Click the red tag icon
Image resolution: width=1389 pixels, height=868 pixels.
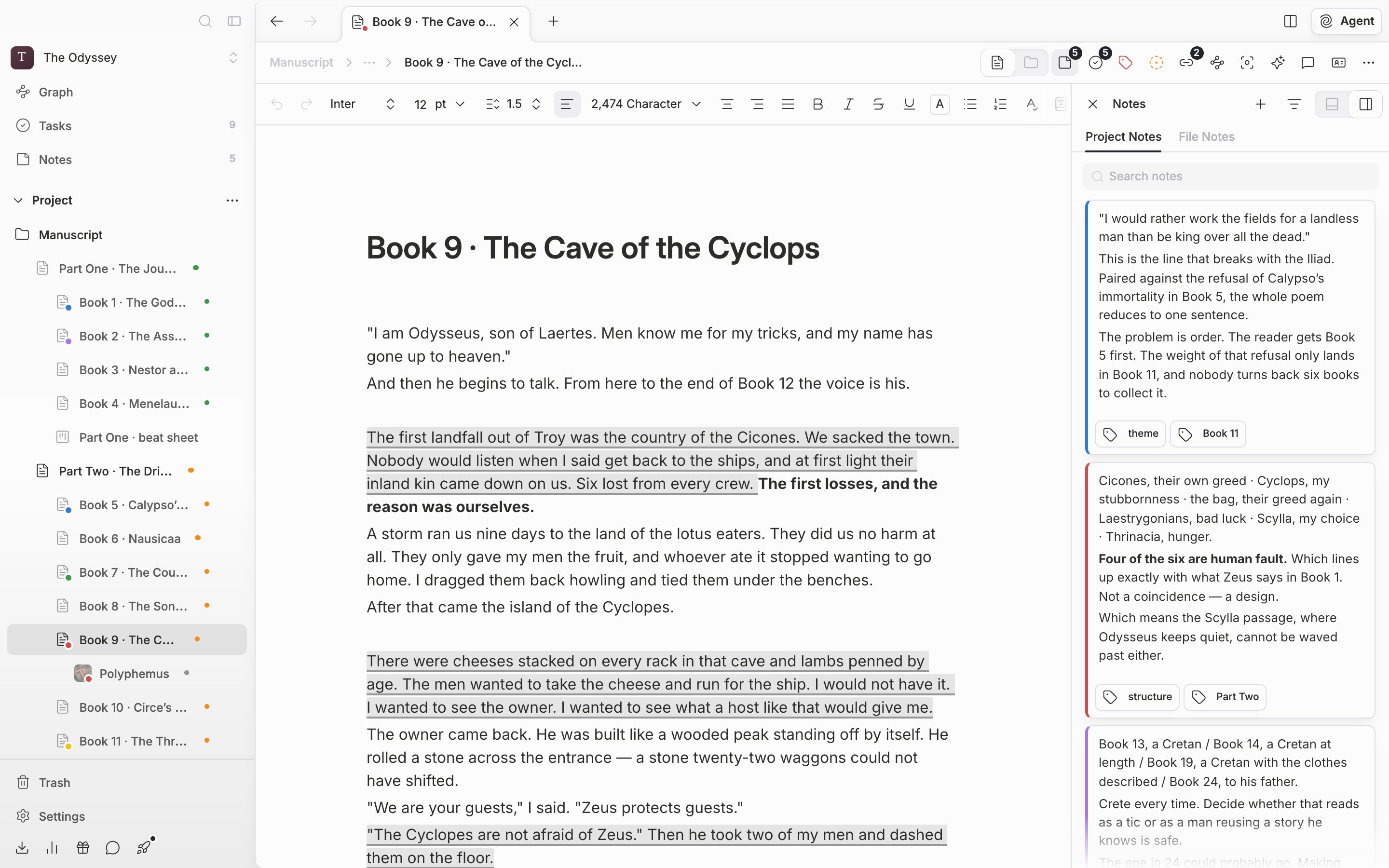point(1126,63)
